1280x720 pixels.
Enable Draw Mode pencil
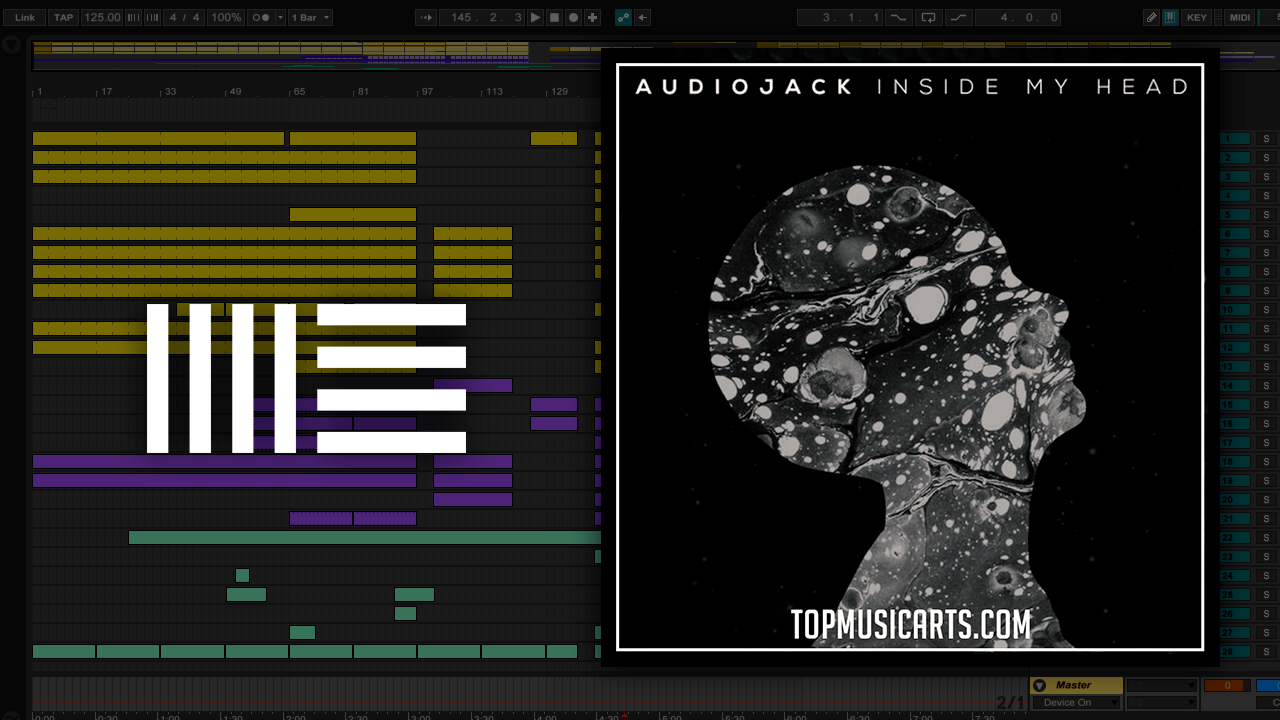tap(1152, 17)
